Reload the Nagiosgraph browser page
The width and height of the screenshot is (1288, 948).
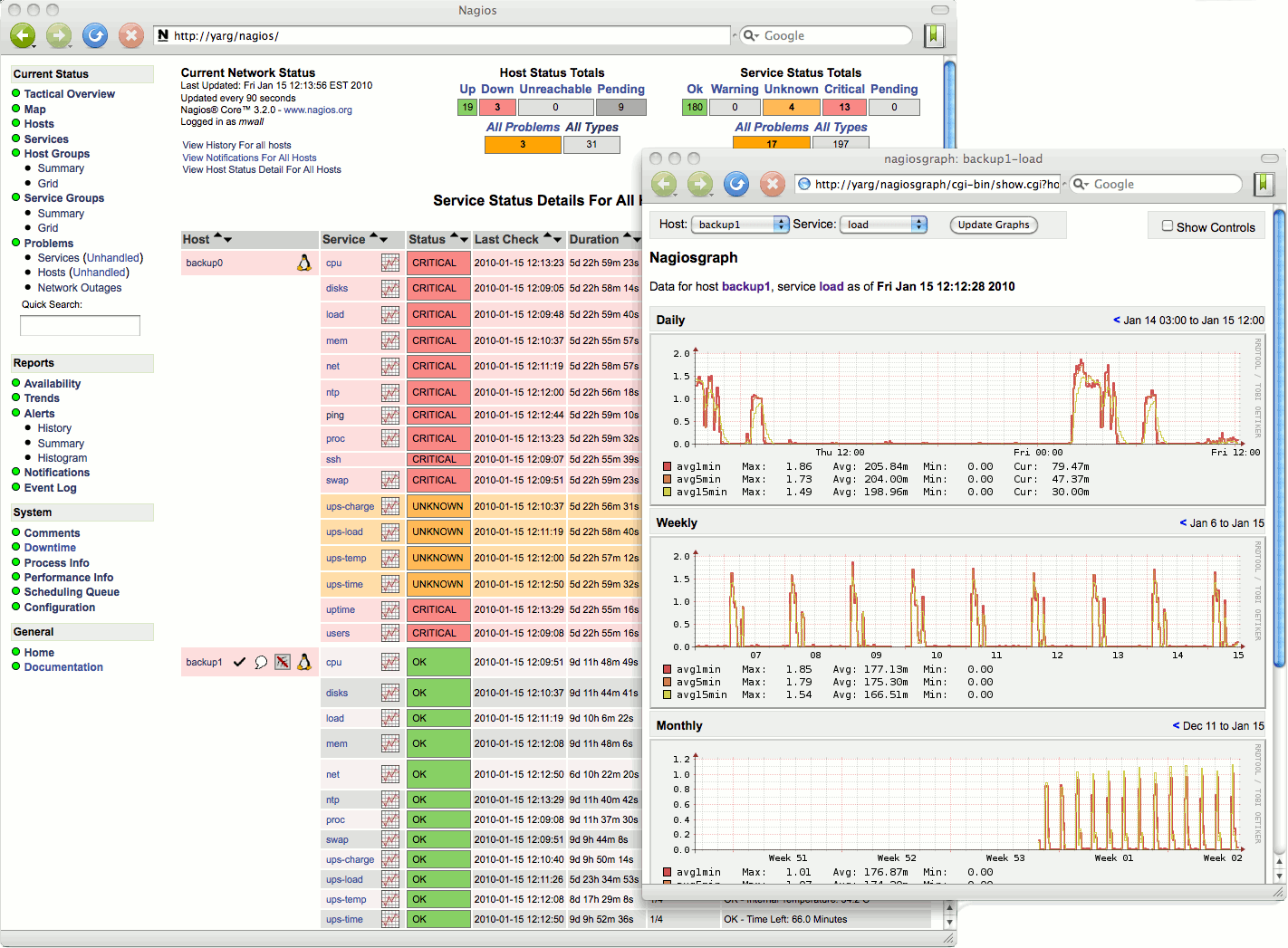pyautogui.click(x=736, y=184)
